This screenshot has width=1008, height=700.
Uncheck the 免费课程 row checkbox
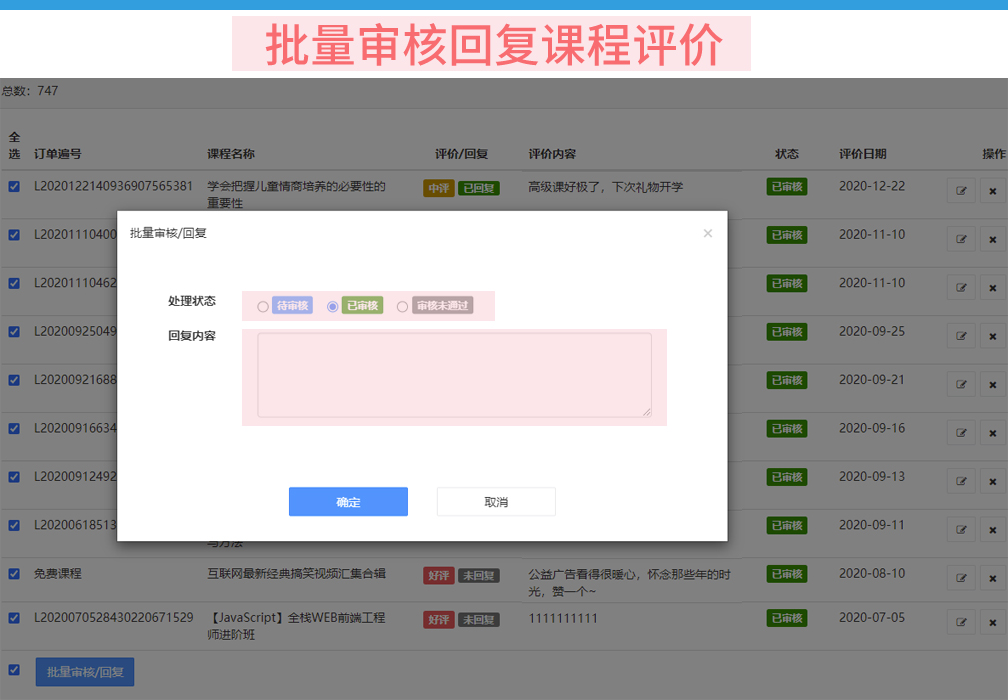pos(14,574)
